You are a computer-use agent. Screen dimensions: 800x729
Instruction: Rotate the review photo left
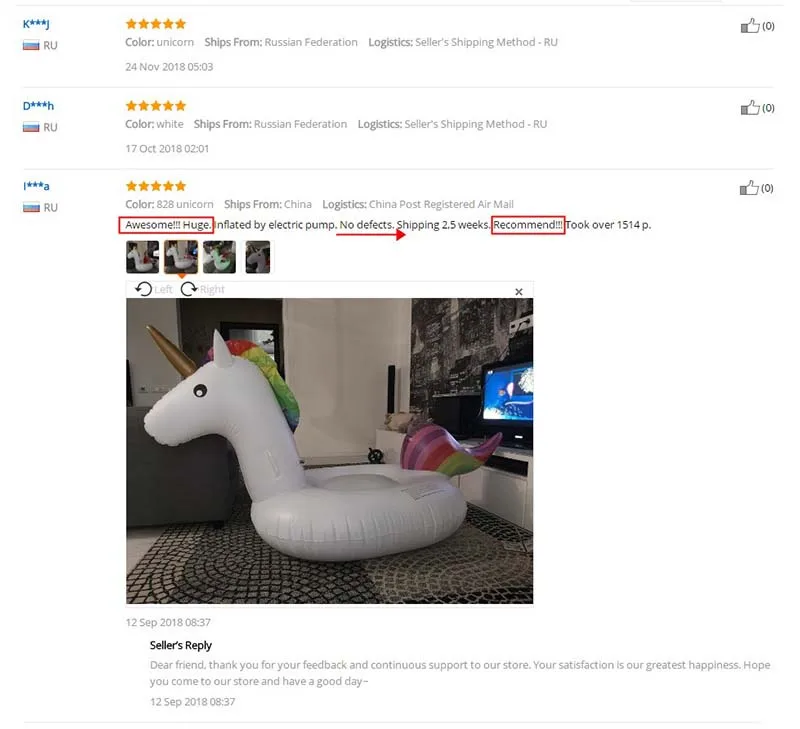point(153,289)
